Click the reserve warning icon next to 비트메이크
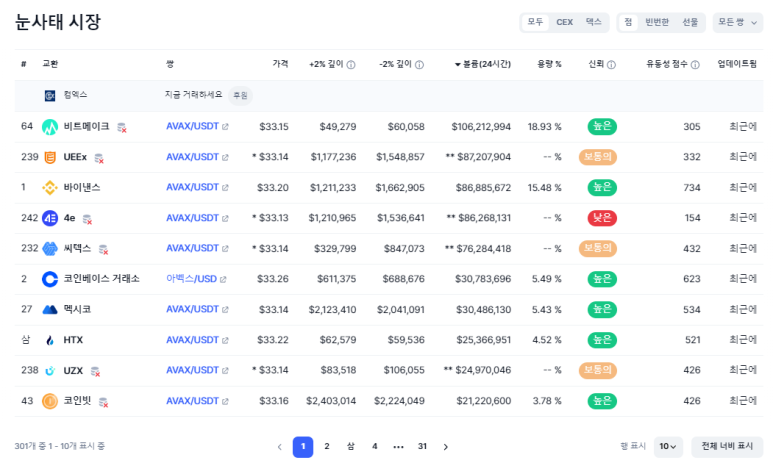Screen dimensions: 773x463 [x=122, y=128]
